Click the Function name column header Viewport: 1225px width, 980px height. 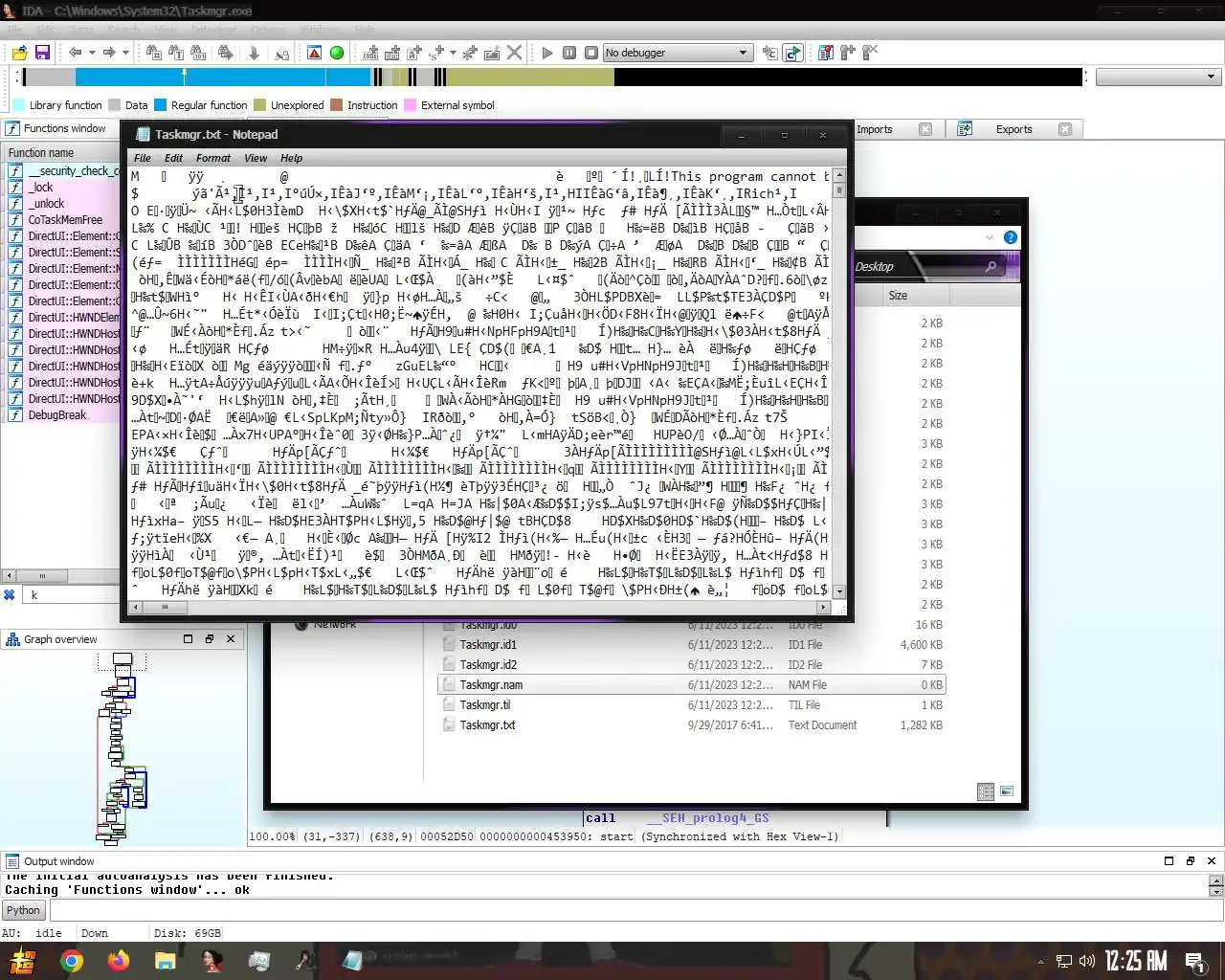tap(61, 153)
